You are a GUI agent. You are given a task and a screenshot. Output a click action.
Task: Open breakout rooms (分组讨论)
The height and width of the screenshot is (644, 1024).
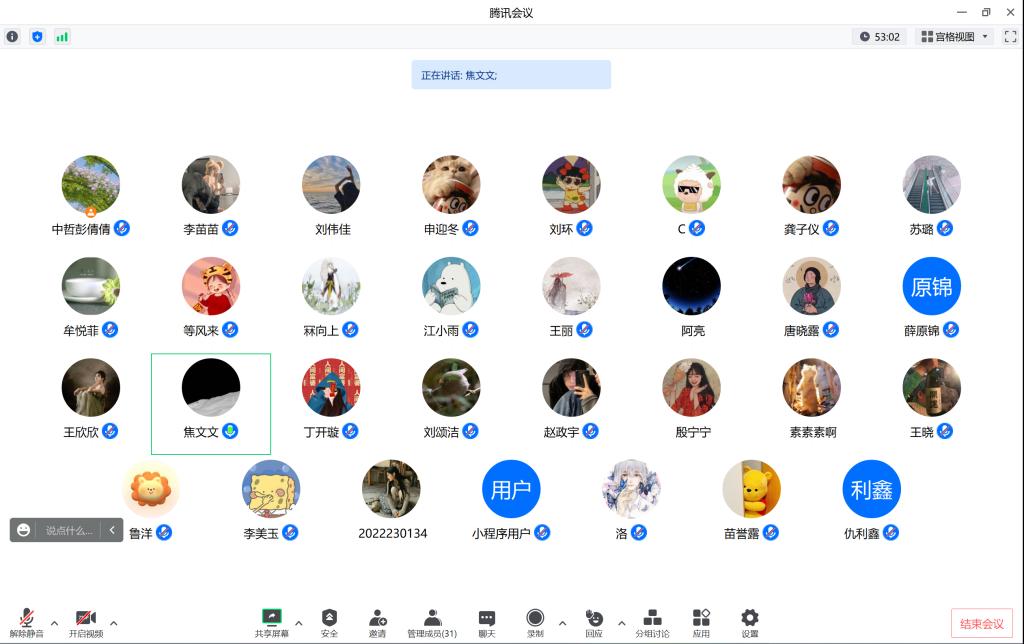tap(652, 621)
